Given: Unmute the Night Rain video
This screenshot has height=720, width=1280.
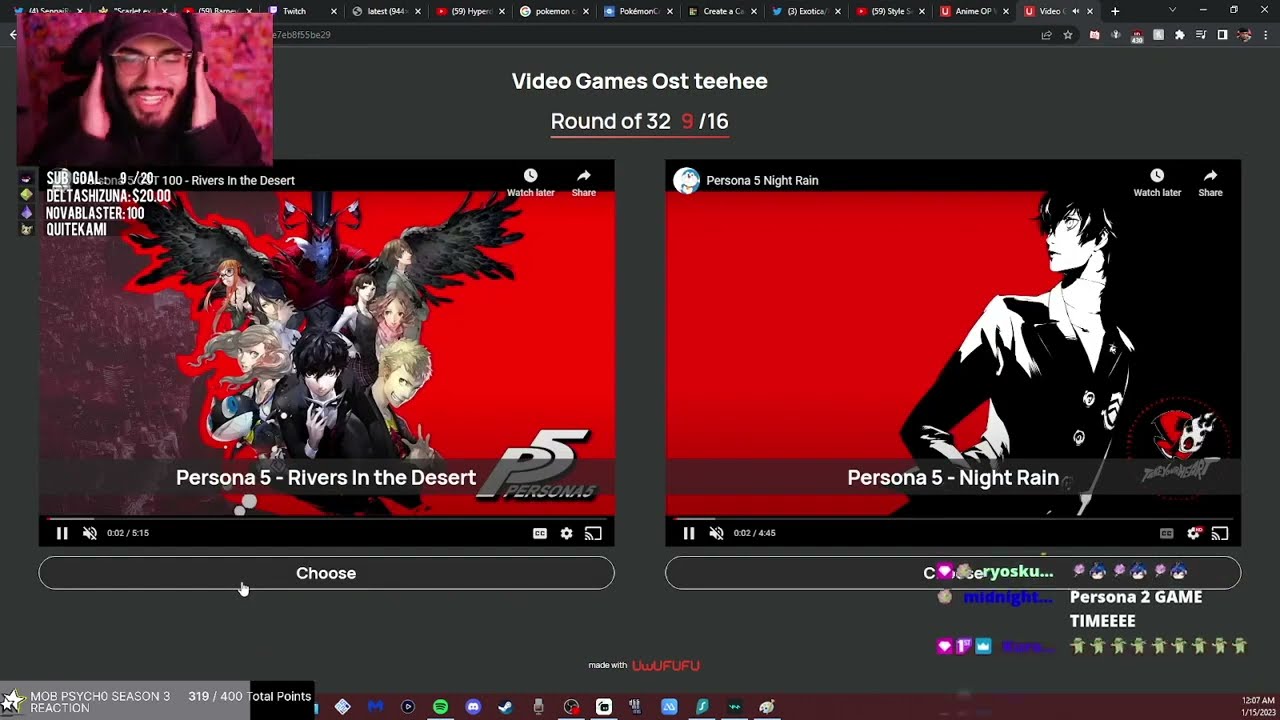Looking at the screenshot, I should click(716, 533).
